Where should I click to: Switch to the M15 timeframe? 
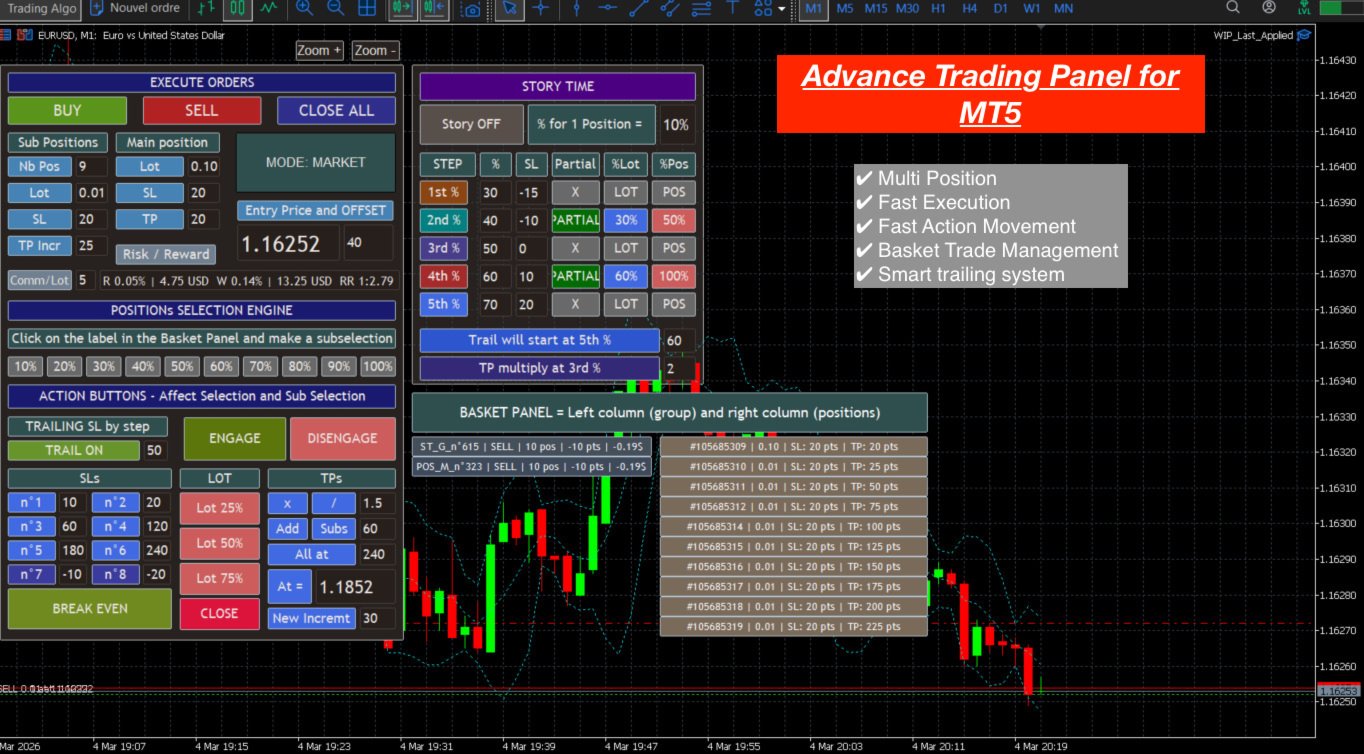click(876, 8)
